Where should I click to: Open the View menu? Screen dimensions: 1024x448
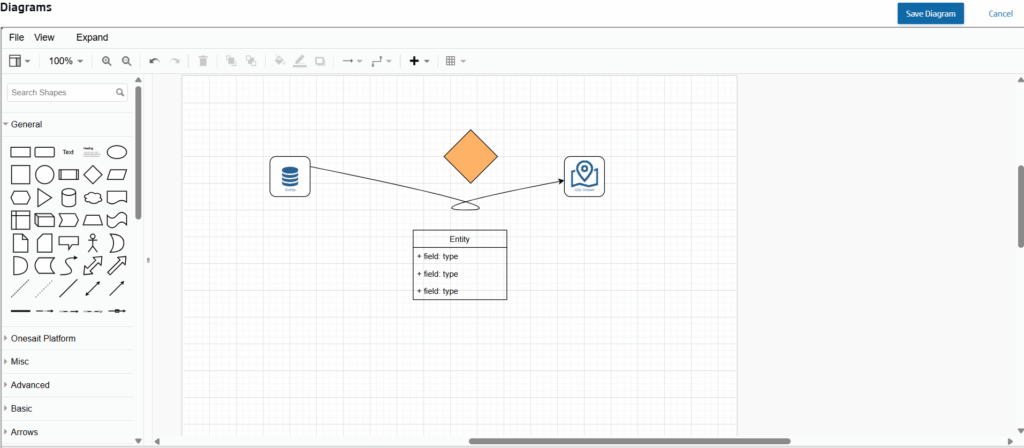coord(44,37)
